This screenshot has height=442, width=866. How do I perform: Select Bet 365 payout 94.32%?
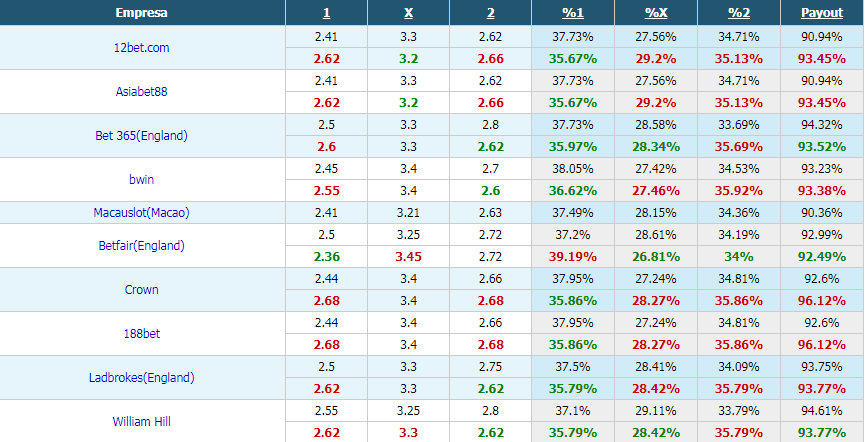[822, 125]
